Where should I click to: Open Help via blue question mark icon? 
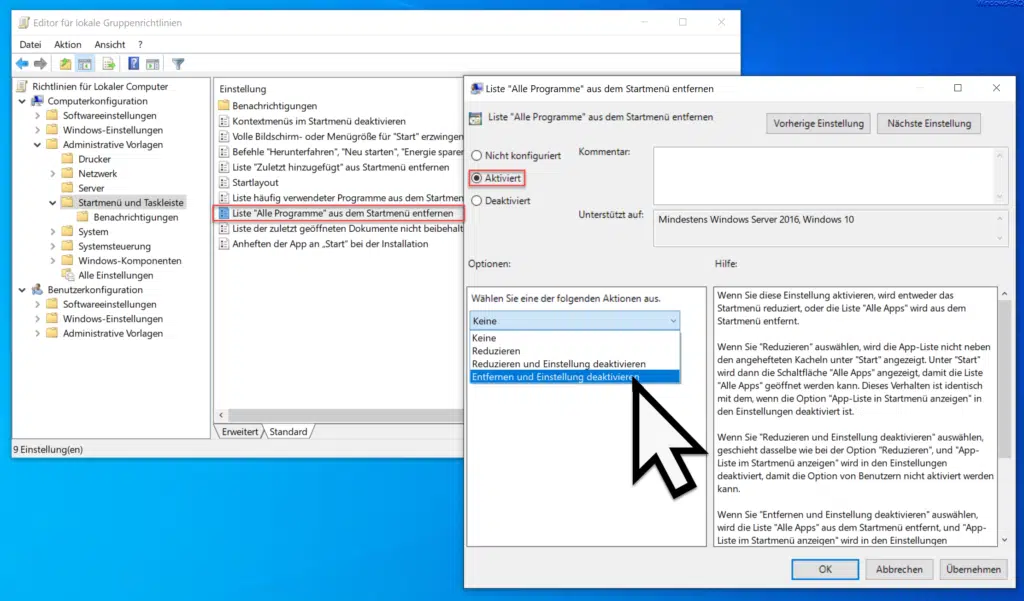tap(133, 64)
